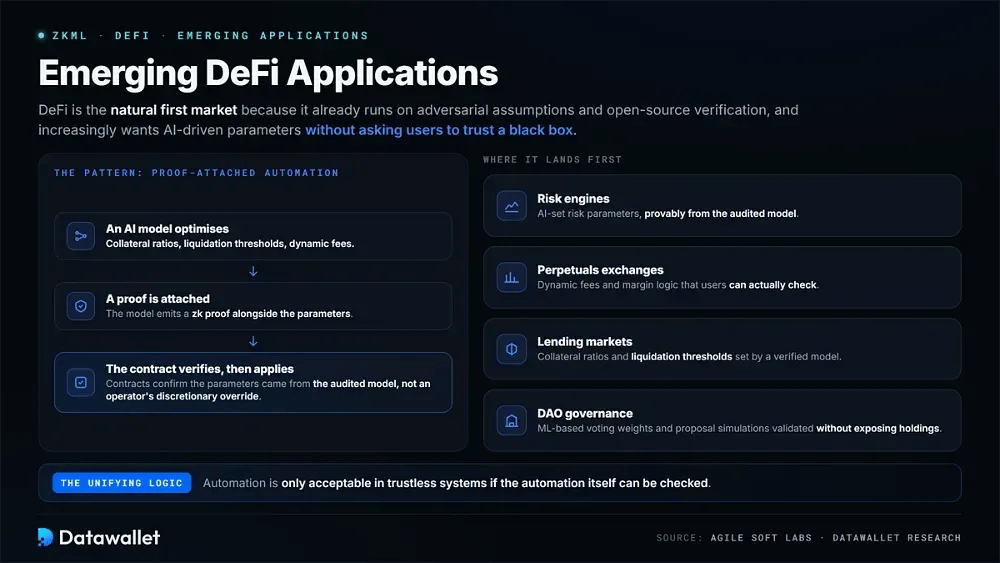This screenshot has height=563, width=1000.
Task: Click 'Collateral ratios and liquidation thresholds' description
Action: click(689, 356)
